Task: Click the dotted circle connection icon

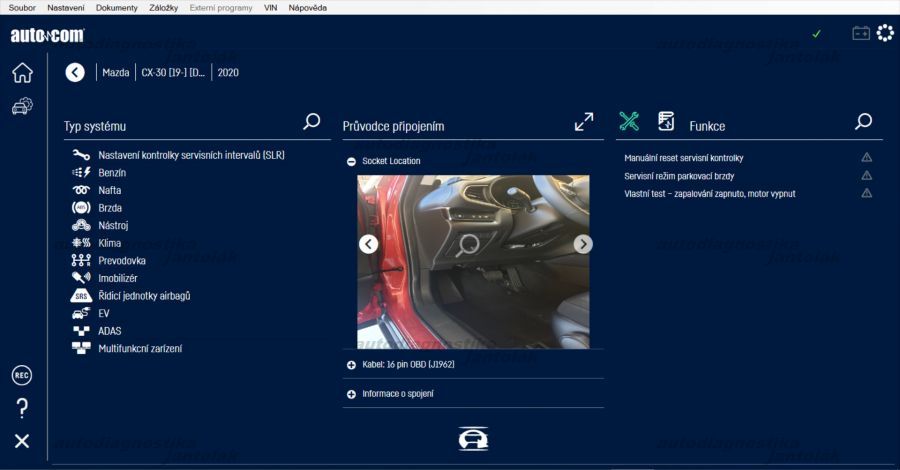Action: [x=885, y=33]
